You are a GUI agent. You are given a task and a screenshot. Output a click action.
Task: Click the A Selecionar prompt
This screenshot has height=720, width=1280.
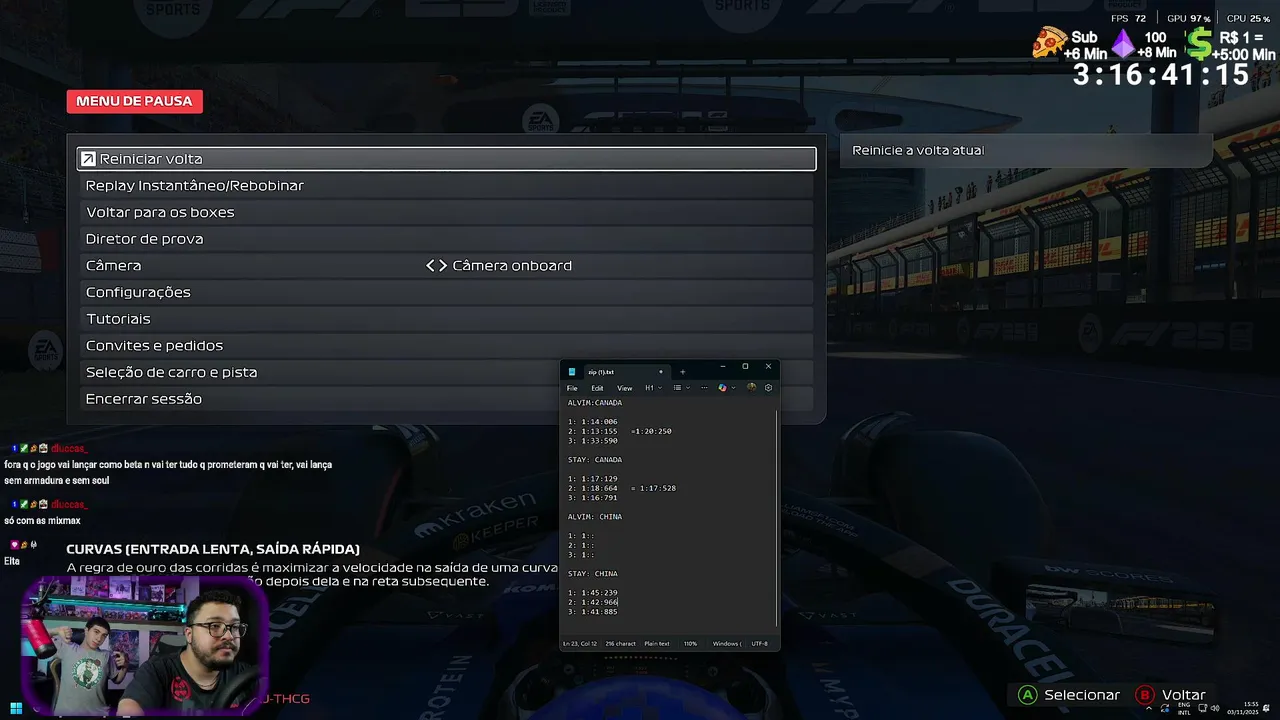(x=1068, y=694)
